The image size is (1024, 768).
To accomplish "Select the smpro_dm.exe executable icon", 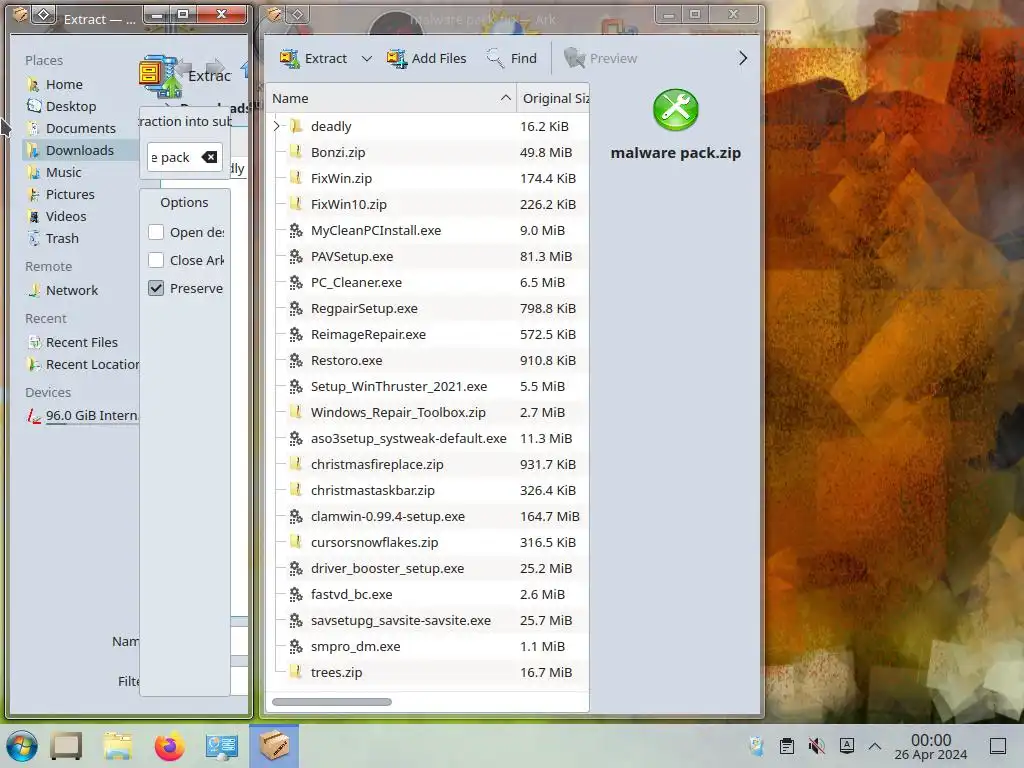I will tap(296, 647).
